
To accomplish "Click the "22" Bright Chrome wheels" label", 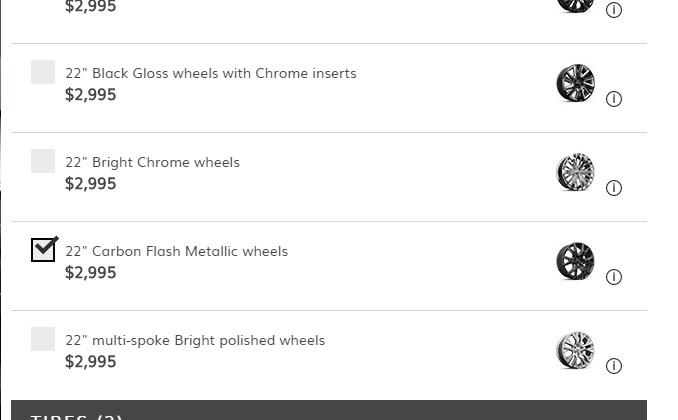I will tap(152, 162).
